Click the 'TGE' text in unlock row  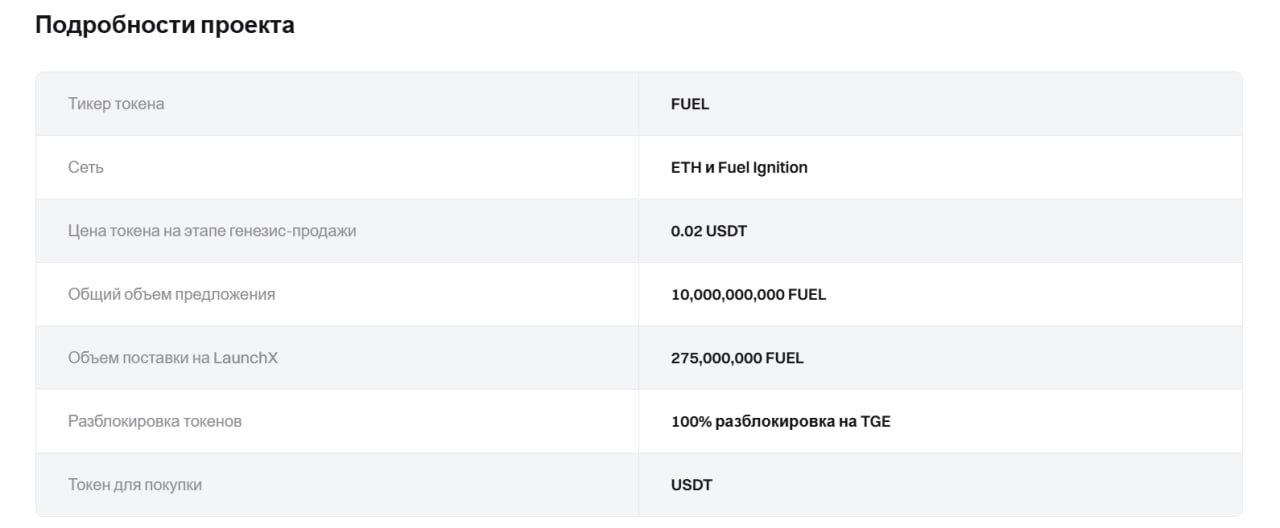(876, 421)
